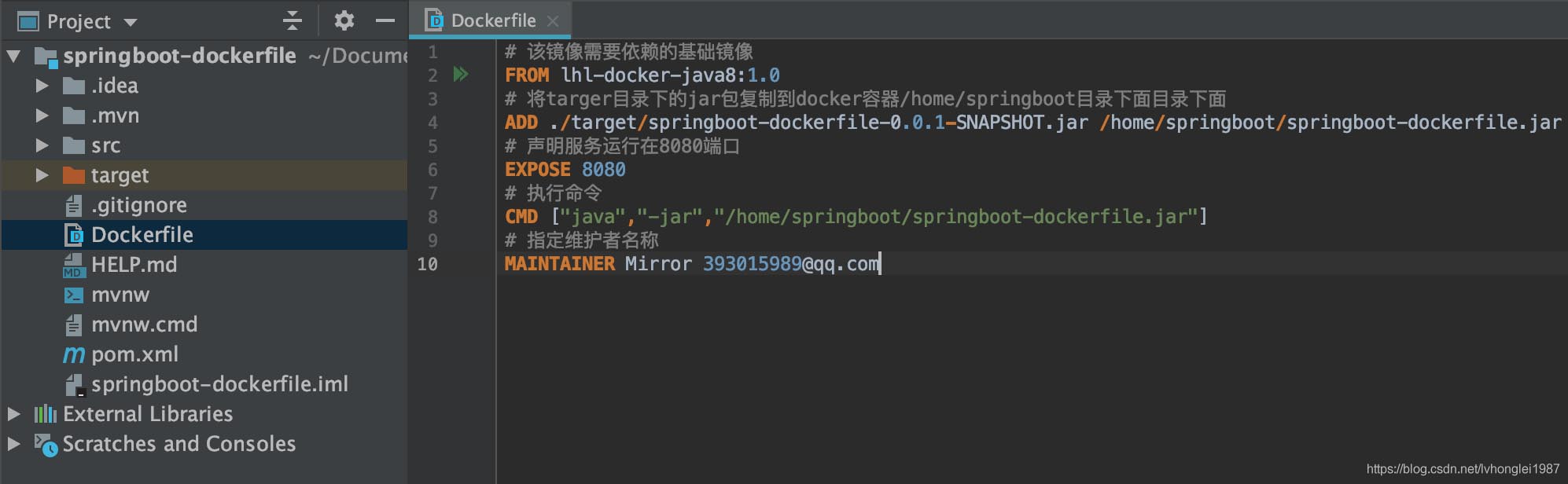Close the Dockerfile editor tab
This screenshot has width=1568, height=484.
coord(553,21)
